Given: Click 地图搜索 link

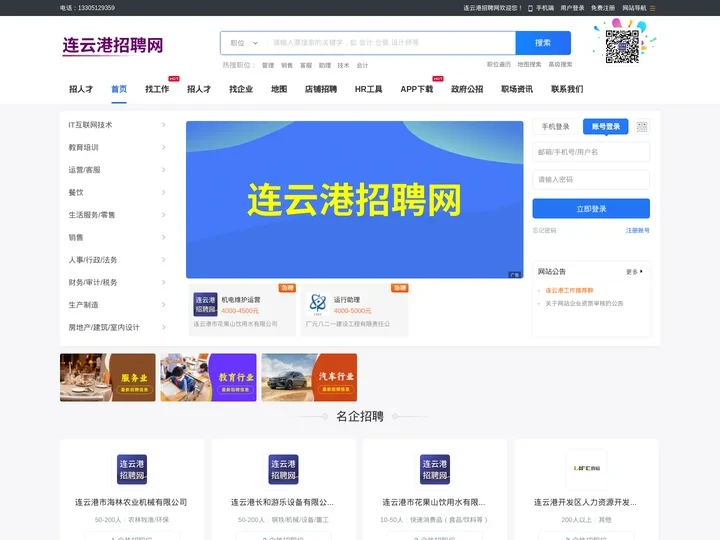Looking at the screenshot, I should pyautogui.click(x=529, y=65).
